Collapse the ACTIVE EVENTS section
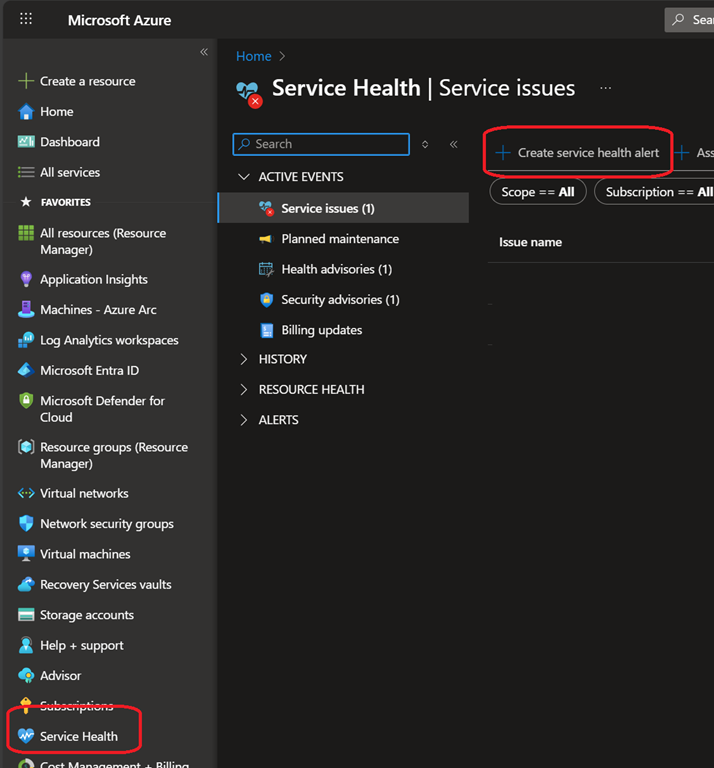The image size is (714, 768). tap(244, 177)
